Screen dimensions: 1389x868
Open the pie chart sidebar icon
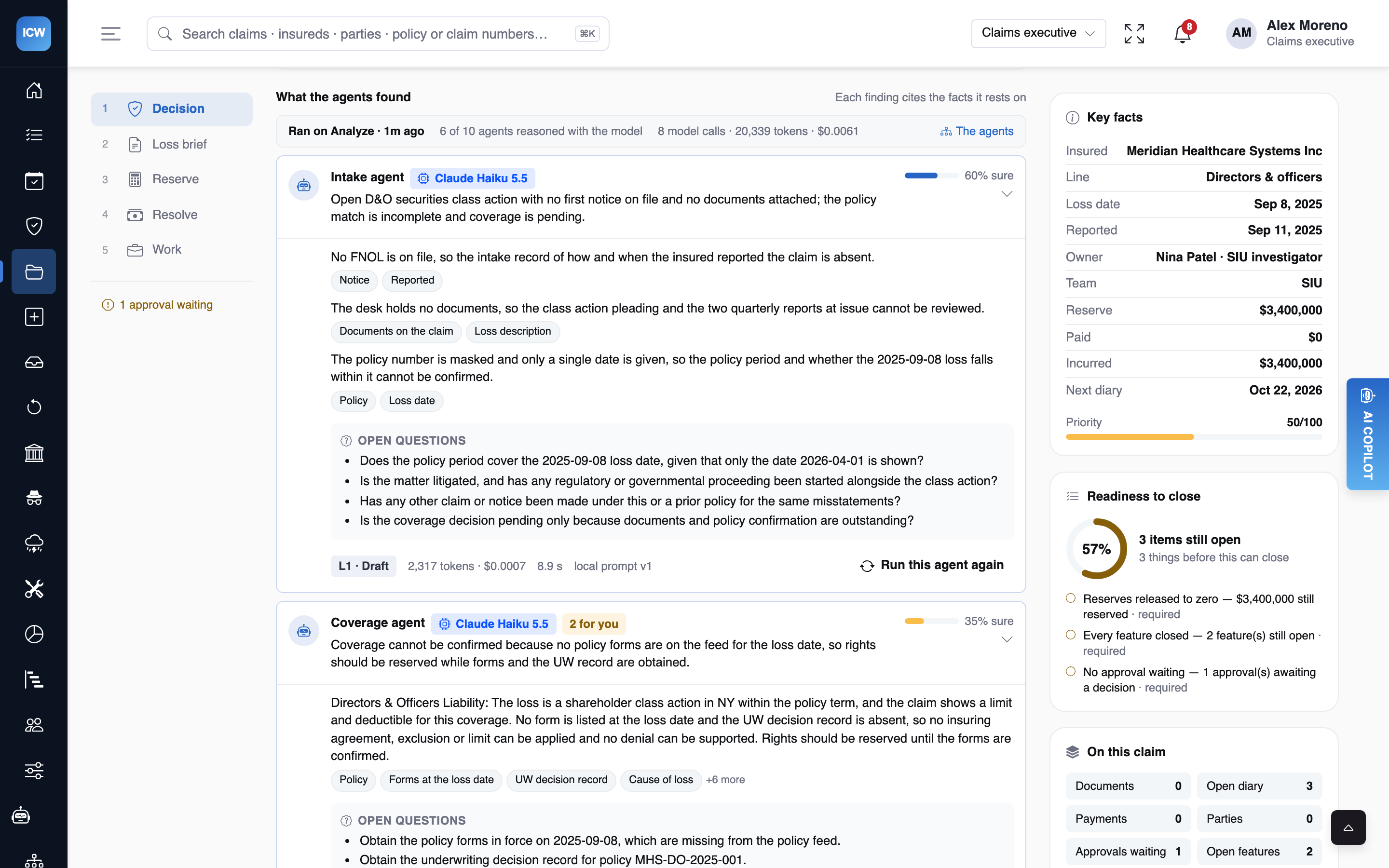tap(34, 634)
